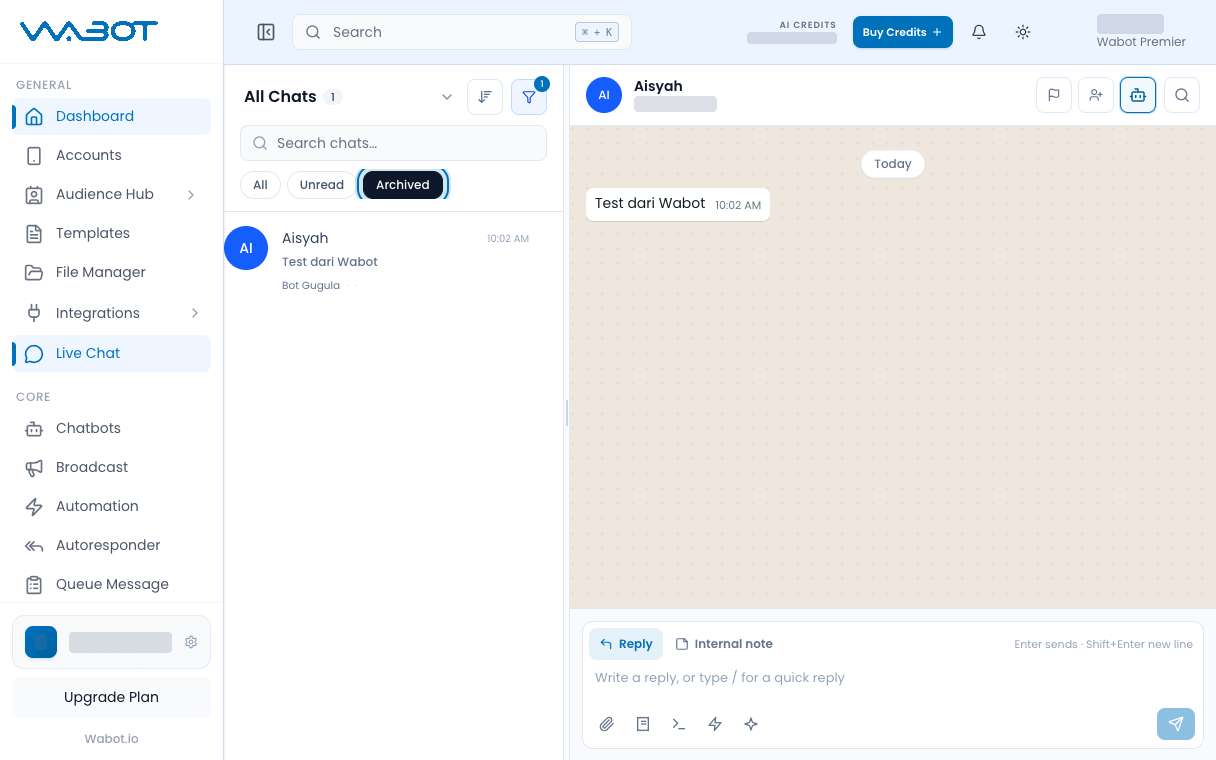Open the All Chats dropdown chevron

coord(447,97)
